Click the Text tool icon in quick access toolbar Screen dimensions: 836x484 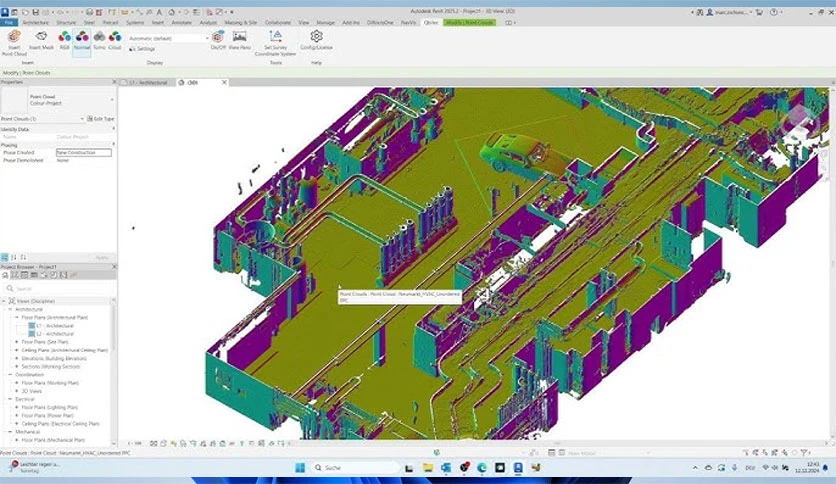pyautogui.click(x=159, y=12)
